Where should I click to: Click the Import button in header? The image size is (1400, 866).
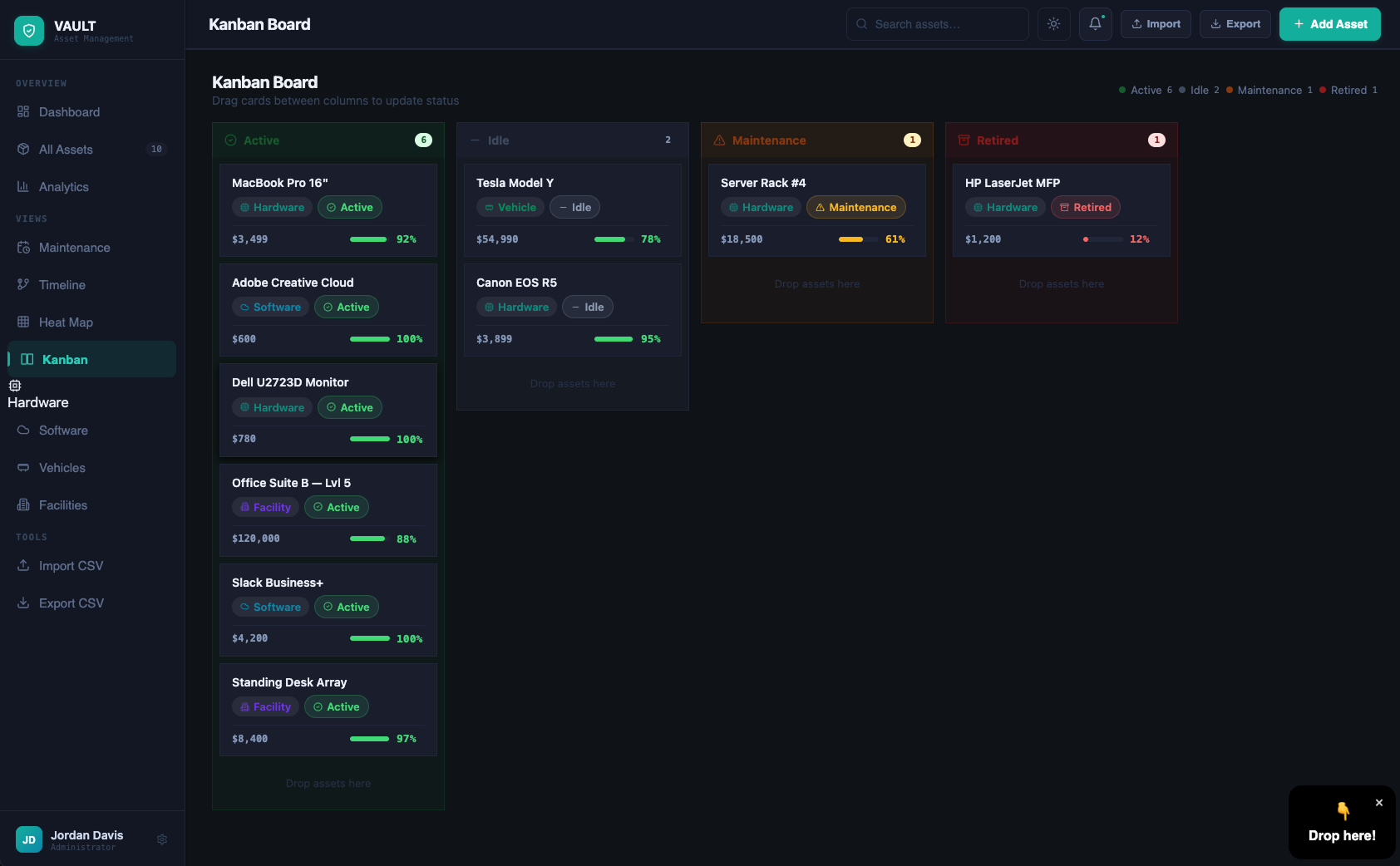click(1156, 24)
